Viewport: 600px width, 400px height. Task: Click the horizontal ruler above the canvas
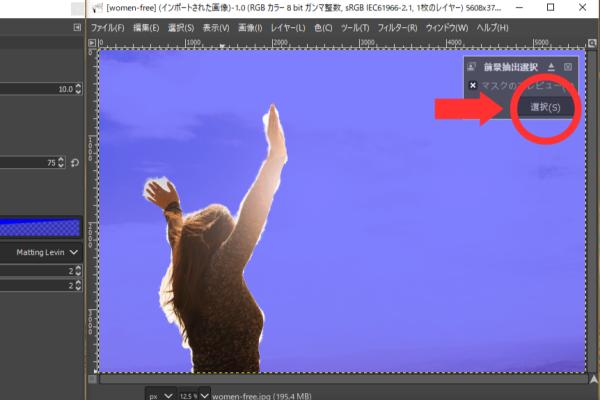[342, 43]
